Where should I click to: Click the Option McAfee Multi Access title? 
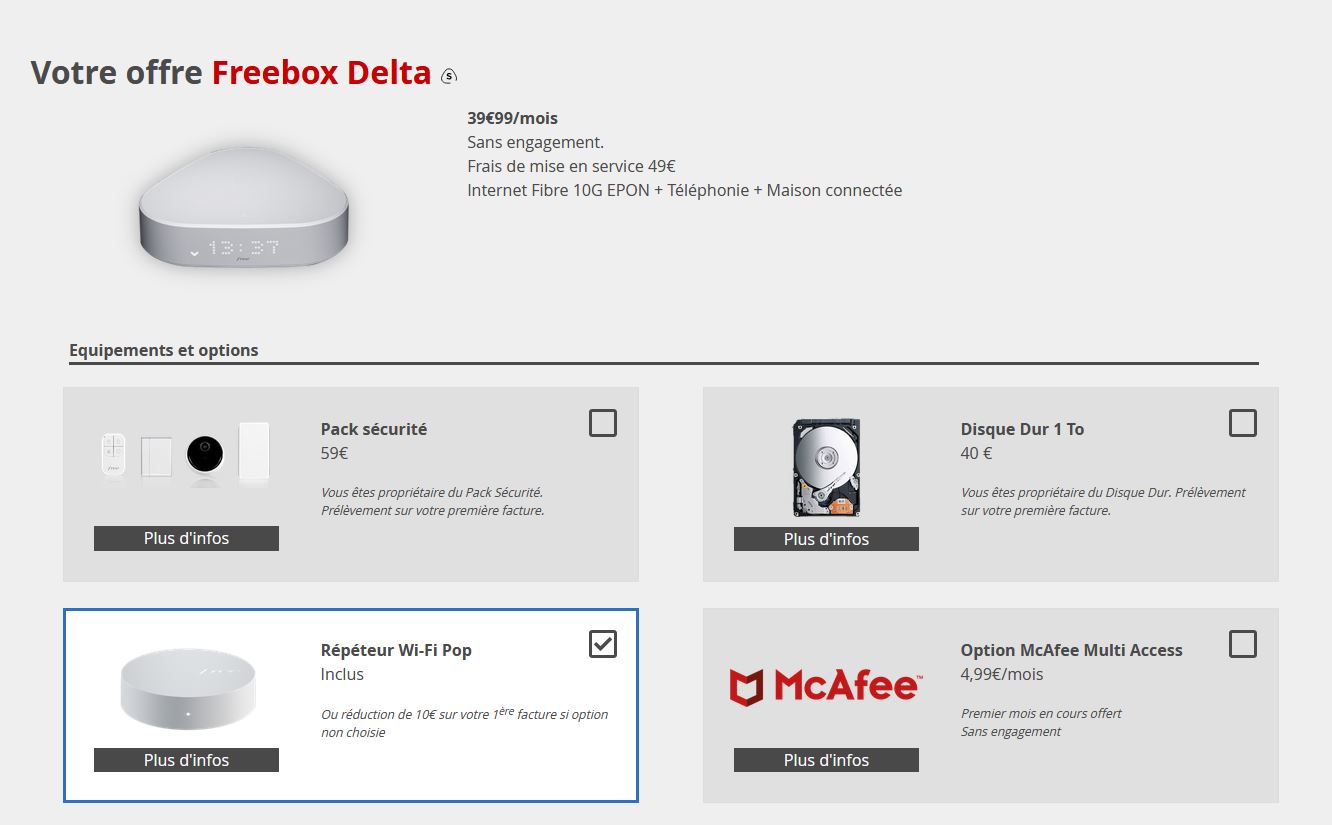[x=1072, y=650]
